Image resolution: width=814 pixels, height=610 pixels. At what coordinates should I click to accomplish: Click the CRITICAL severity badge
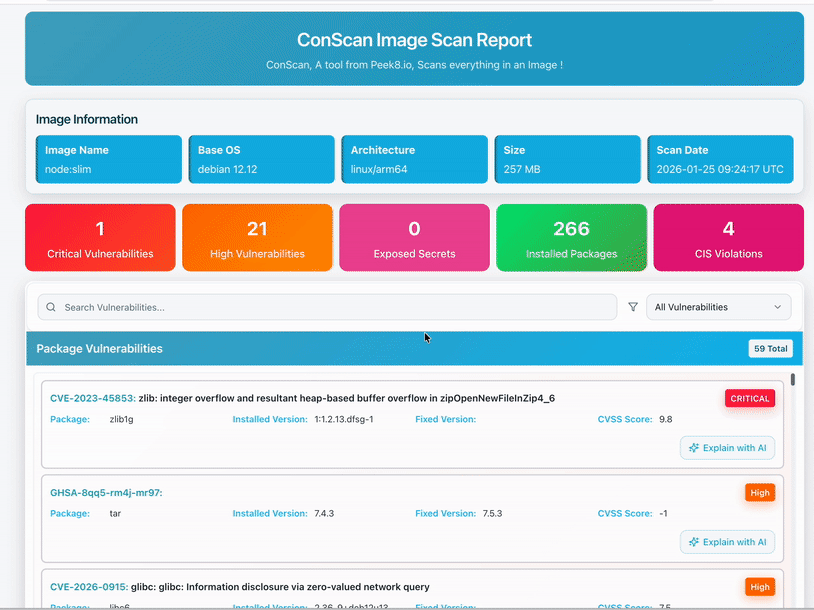pos(750,399)
